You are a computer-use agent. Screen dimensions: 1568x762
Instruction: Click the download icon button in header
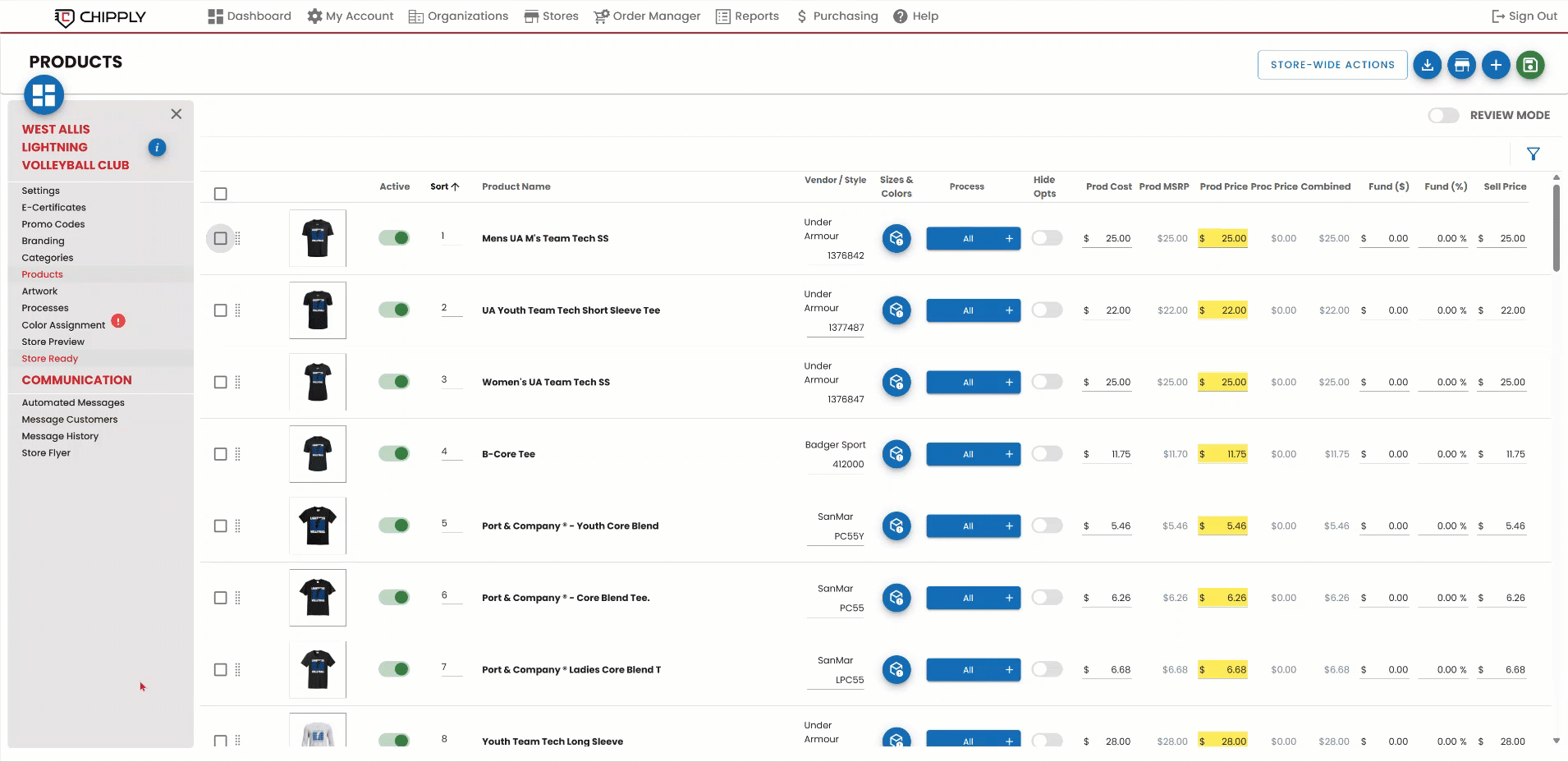point(1428,65)
